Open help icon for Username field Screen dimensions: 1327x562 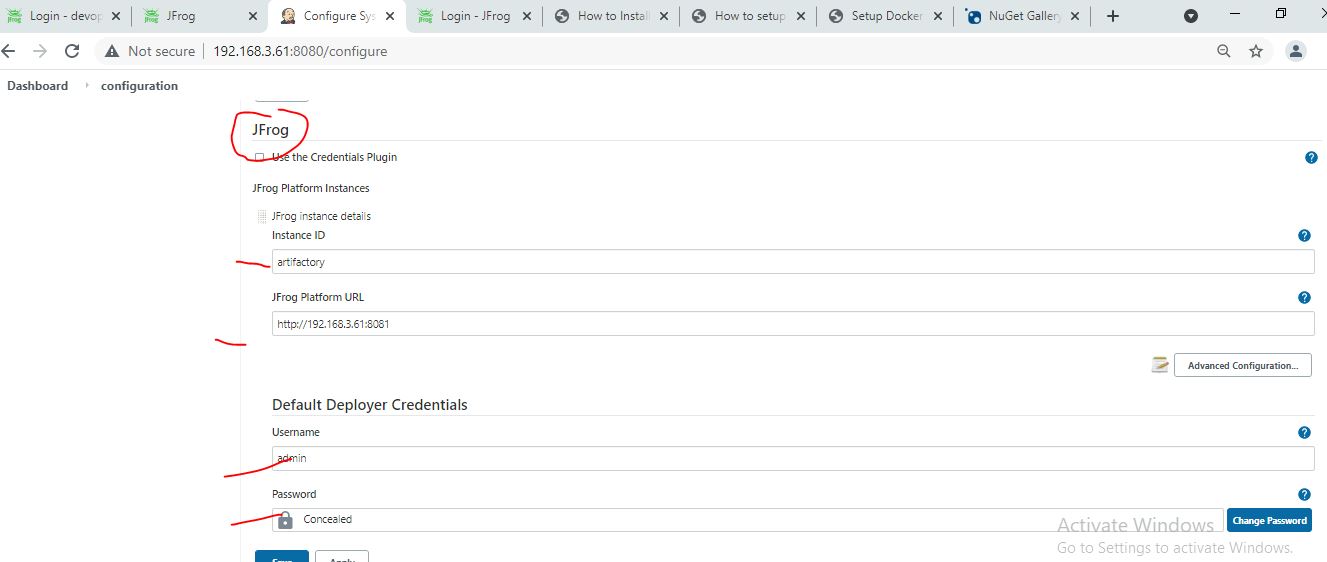[1304, 433]
